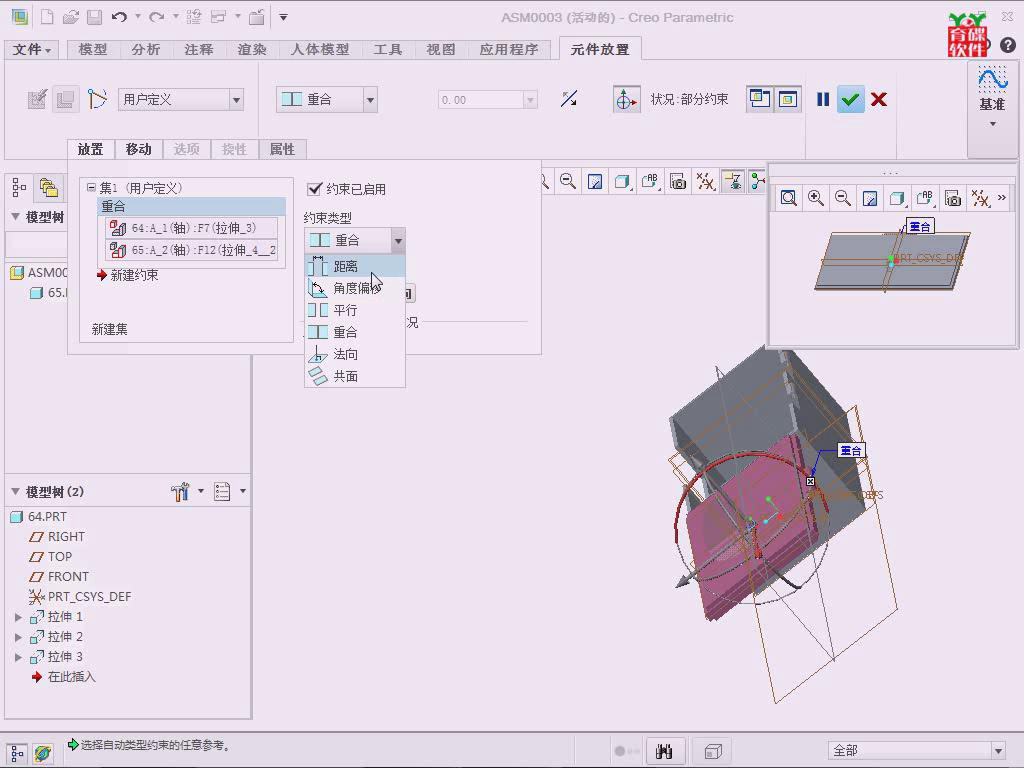Collapse the 集1 (用户定义) constraint set

click(91, 188)
